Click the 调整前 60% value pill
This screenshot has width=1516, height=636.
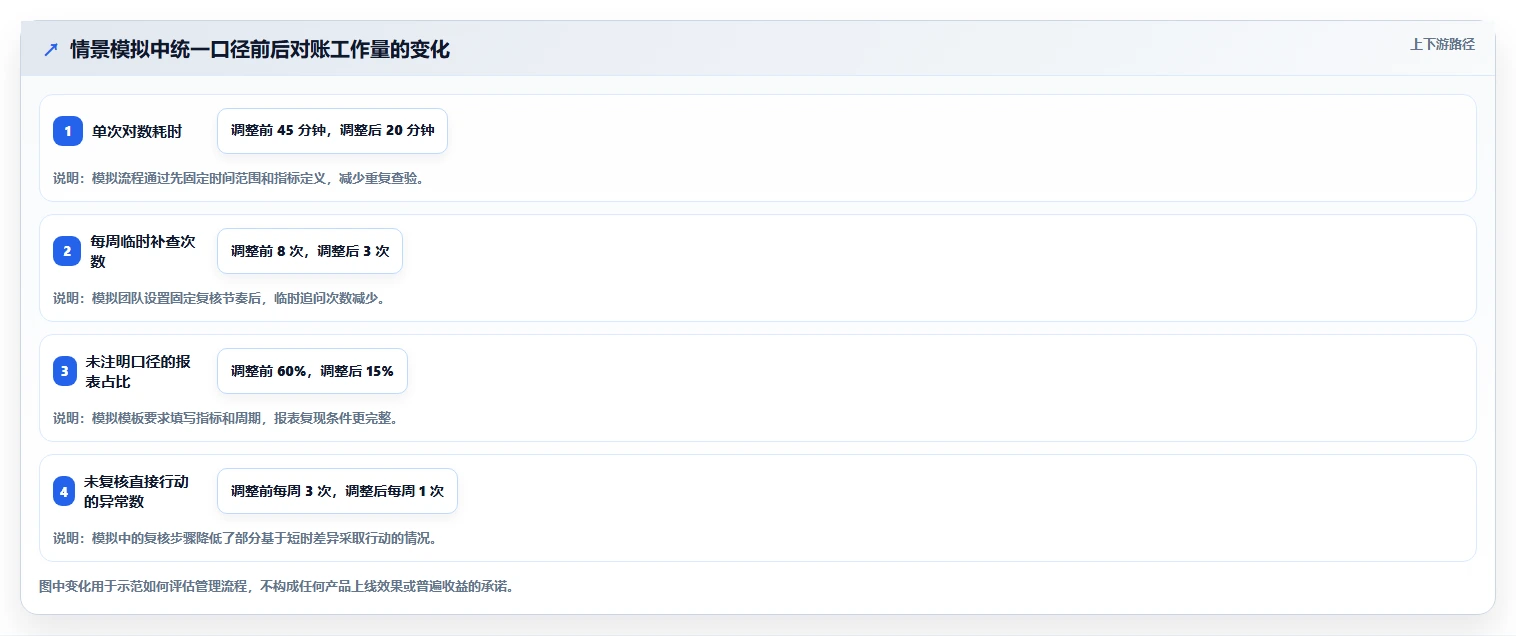(x=312, y=371)
